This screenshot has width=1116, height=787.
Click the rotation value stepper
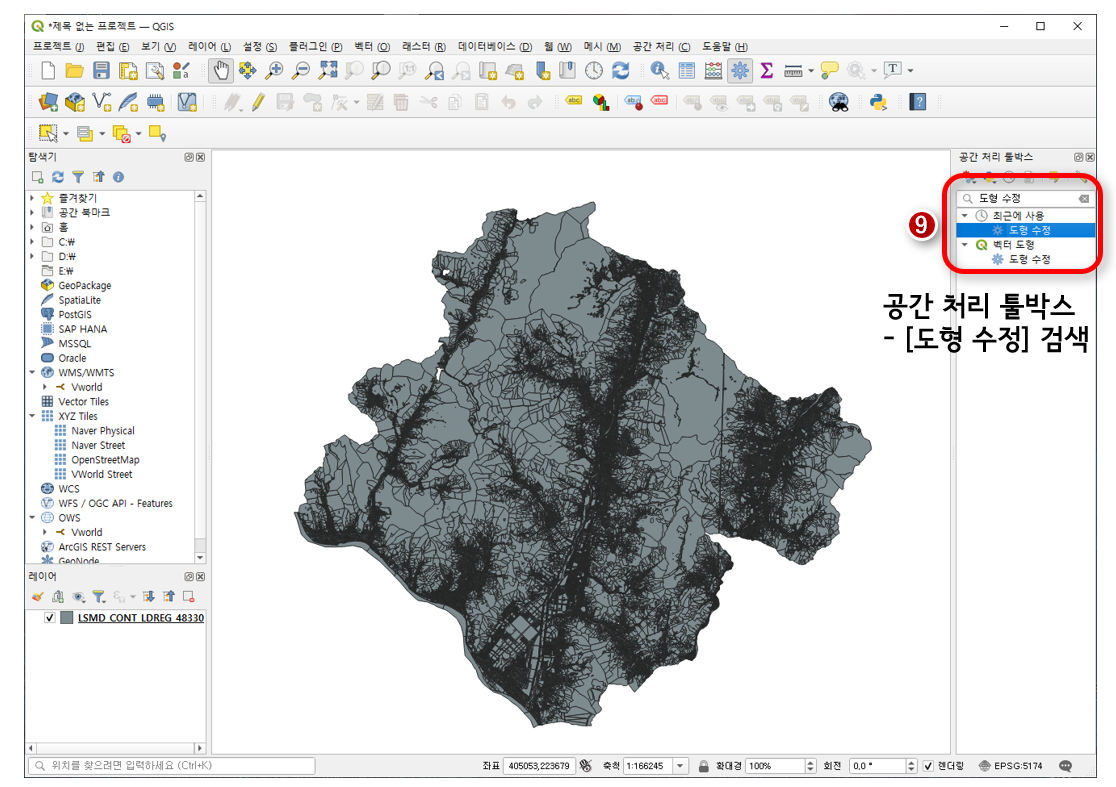pyautogui.click(x=911, y=766)
